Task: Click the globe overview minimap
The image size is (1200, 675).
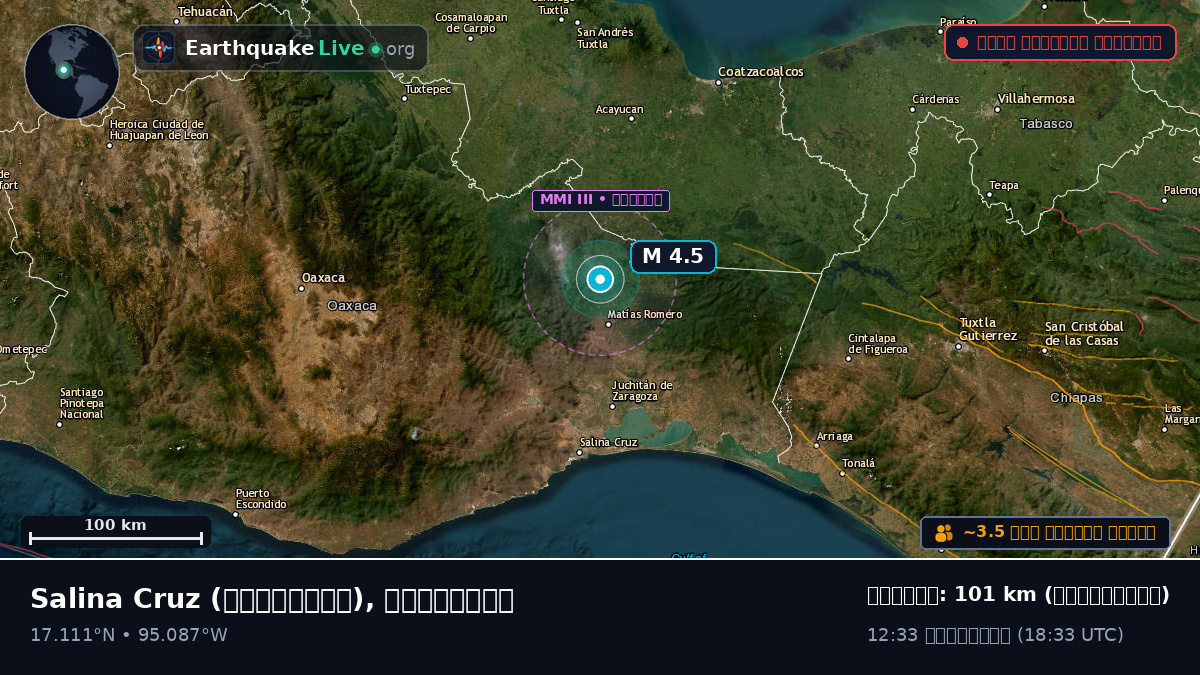Action: 71,72
